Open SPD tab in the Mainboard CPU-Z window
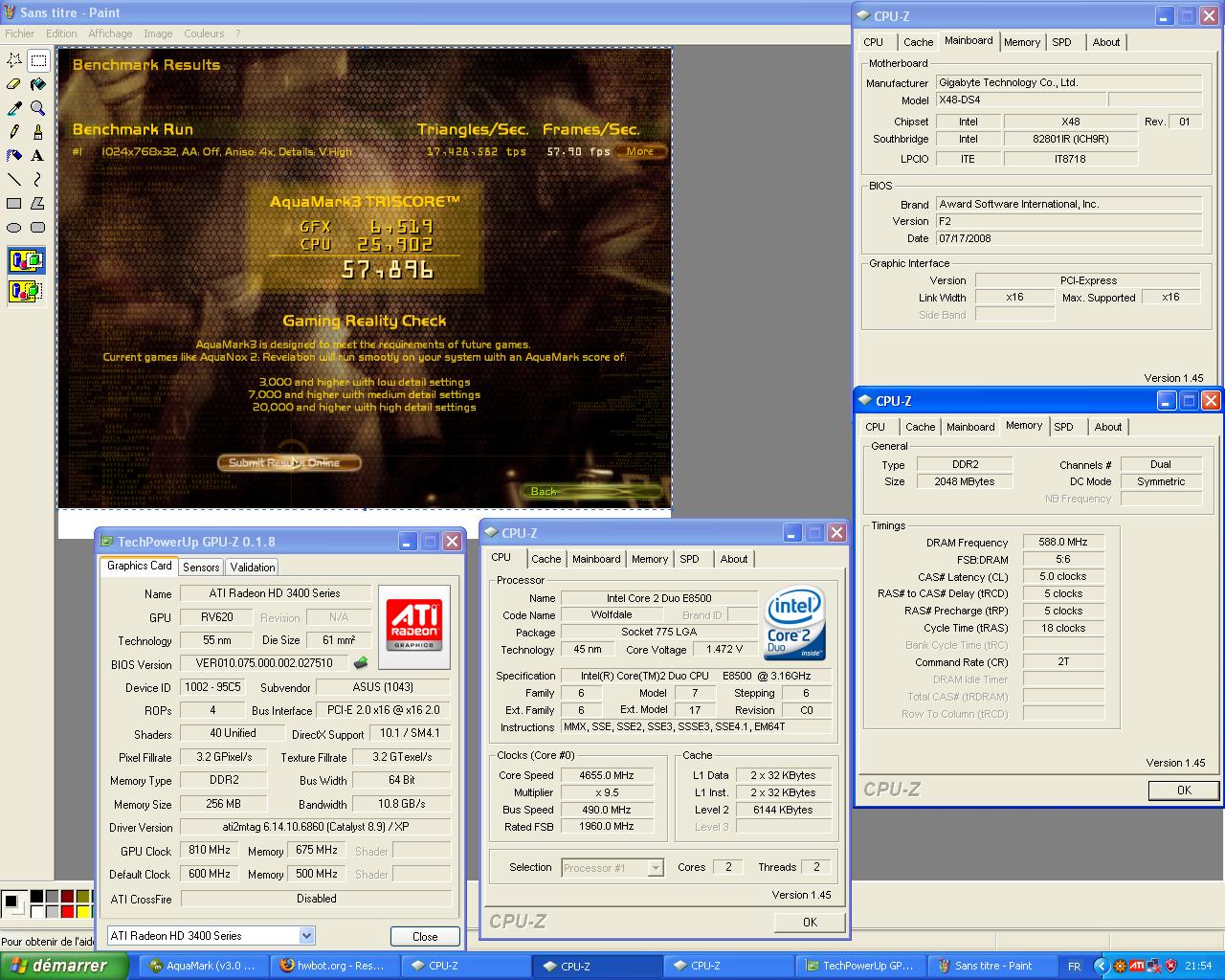The width and height of the screenshot is (1225, 980). pos(1061,42)
